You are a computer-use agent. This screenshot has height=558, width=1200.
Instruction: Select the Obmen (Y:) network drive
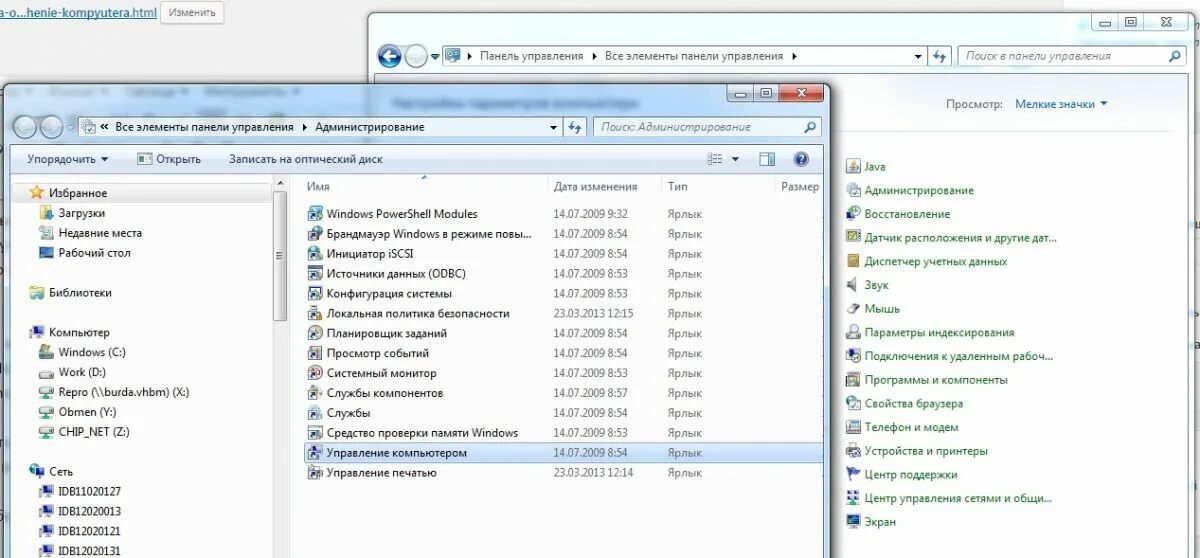click(x=87, y=412)
